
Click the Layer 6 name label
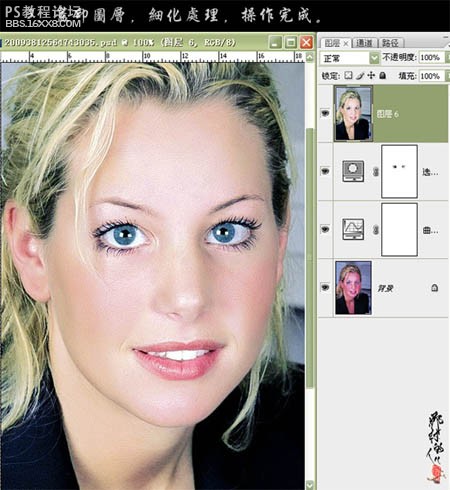coord(387,114)
